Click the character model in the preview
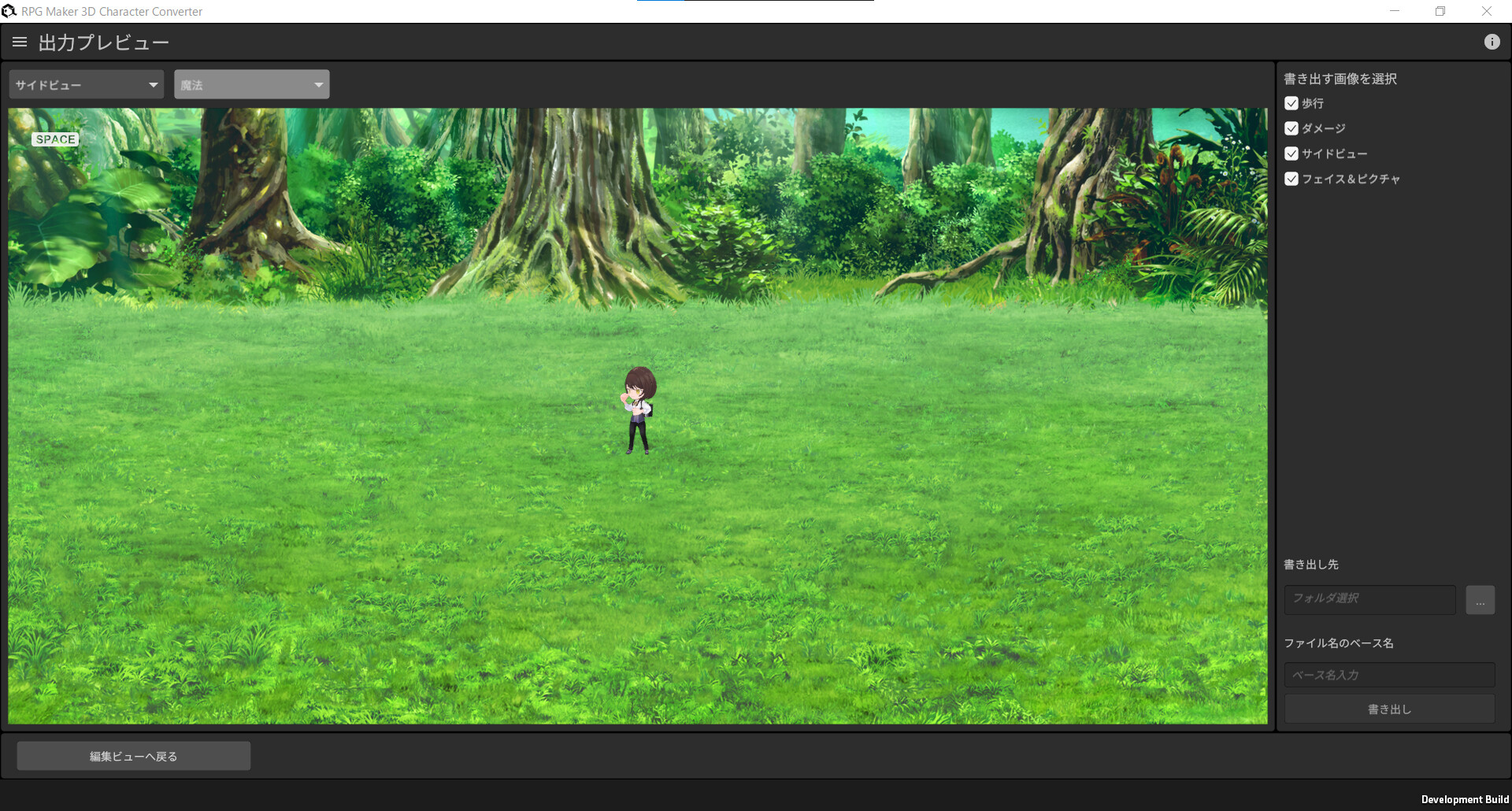 tap(638, 409)
